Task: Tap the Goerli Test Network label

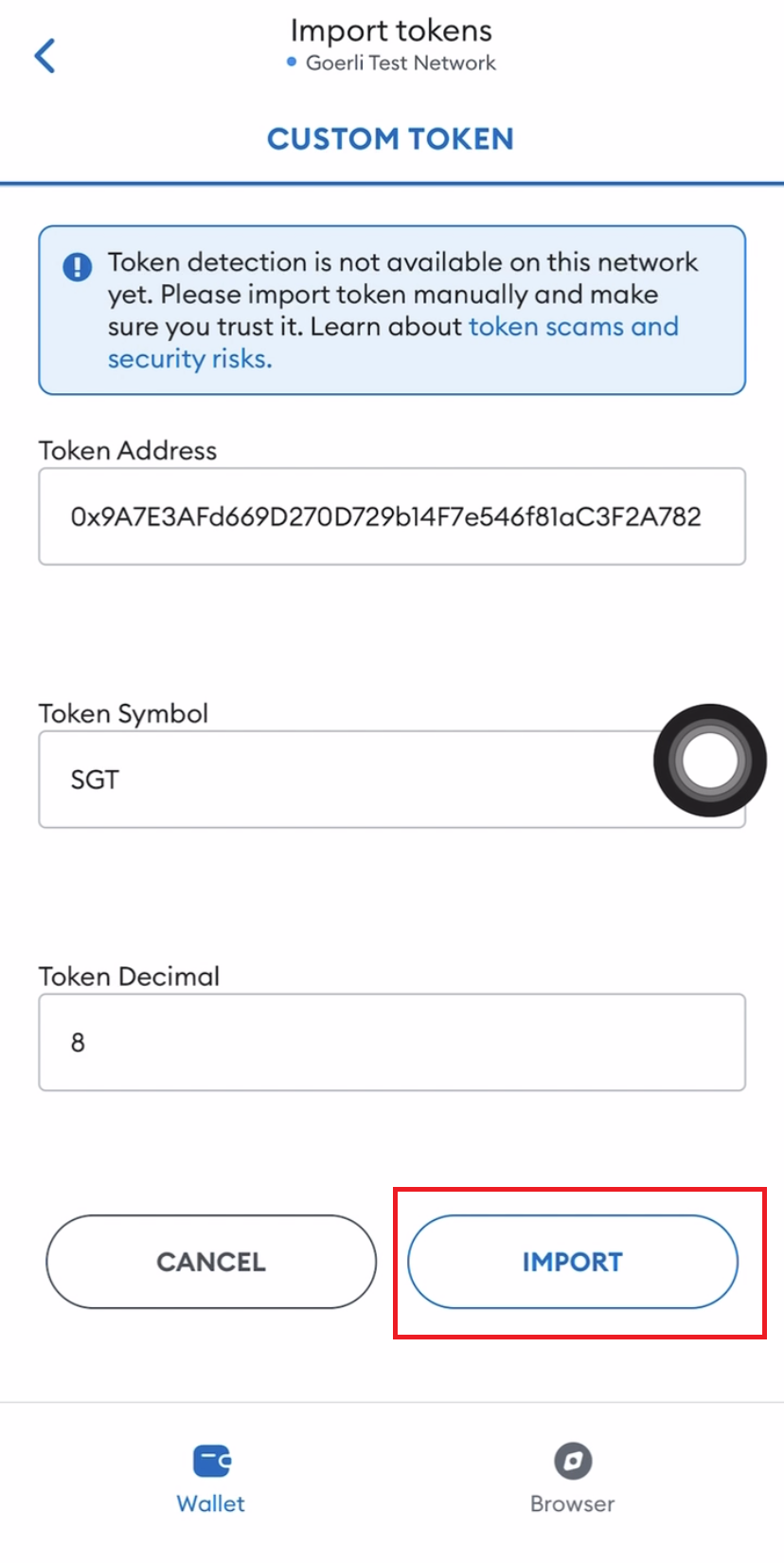Action: click(x=400, y=63)
